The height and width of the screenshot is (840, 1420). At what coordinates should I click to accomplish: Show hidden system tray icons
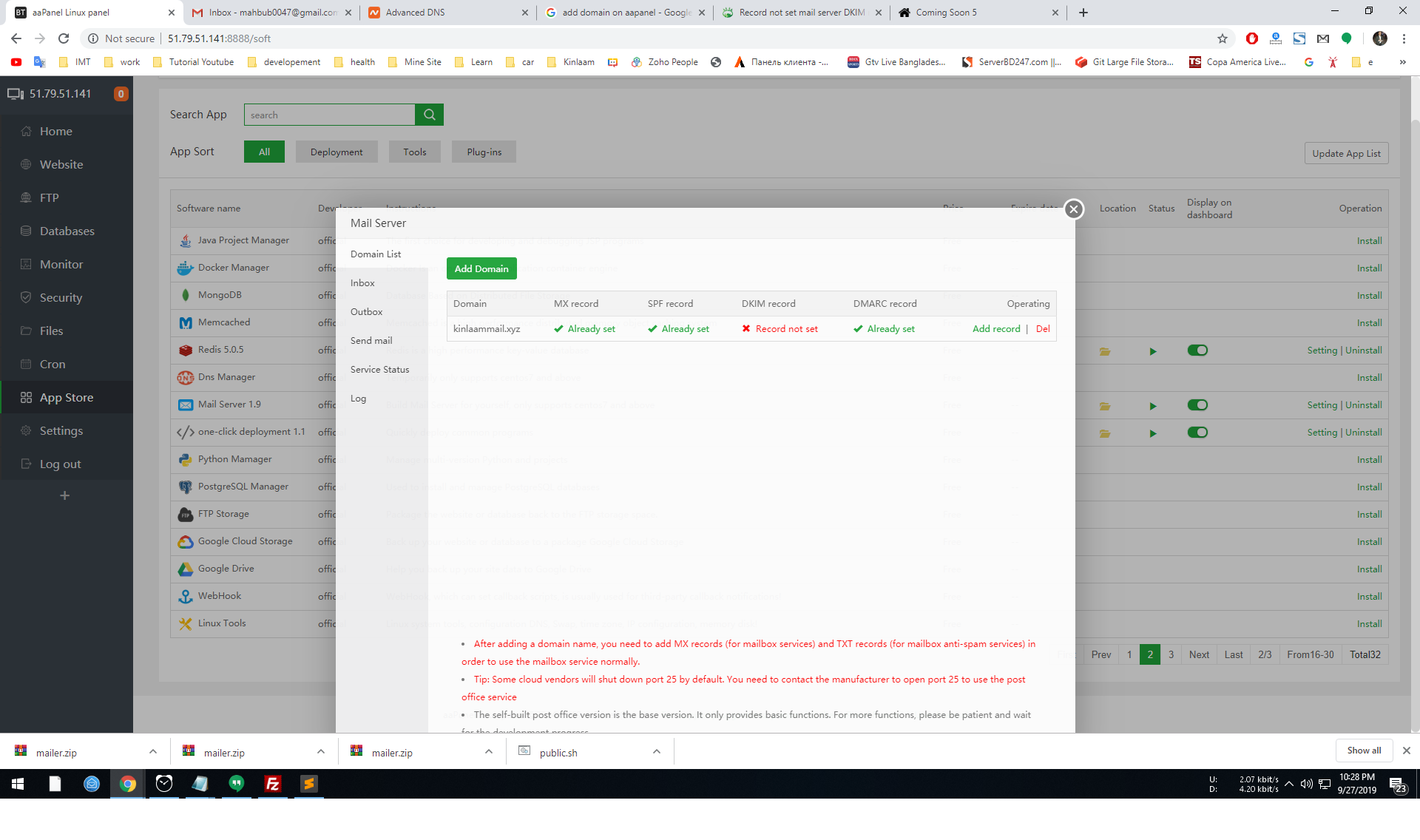click(1289, 784)
